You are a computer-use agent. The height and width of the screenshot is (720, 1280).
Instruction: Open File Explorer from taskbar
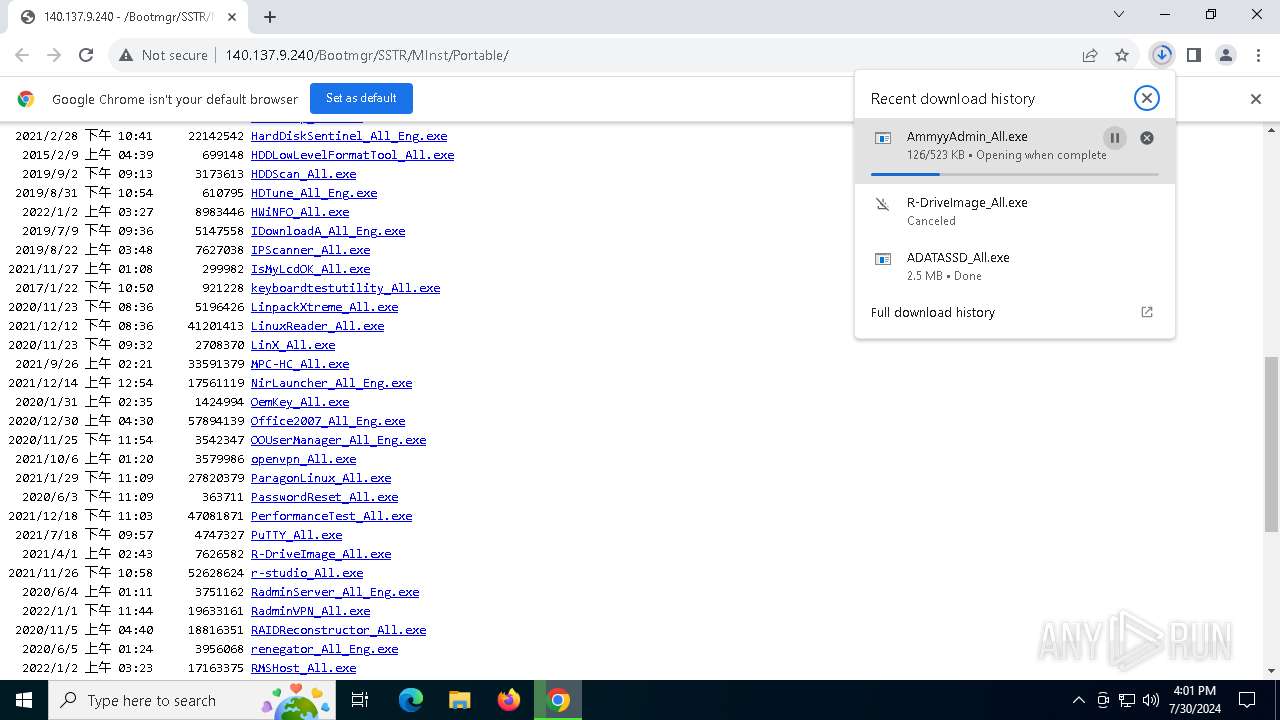point(459,700)
